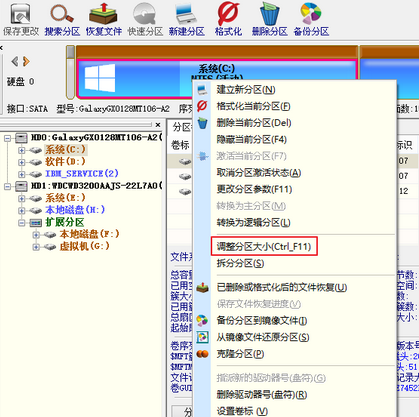419x417 pixels.
Task: Start 新建分区 from the toolbar
Action: click(187, 19)
